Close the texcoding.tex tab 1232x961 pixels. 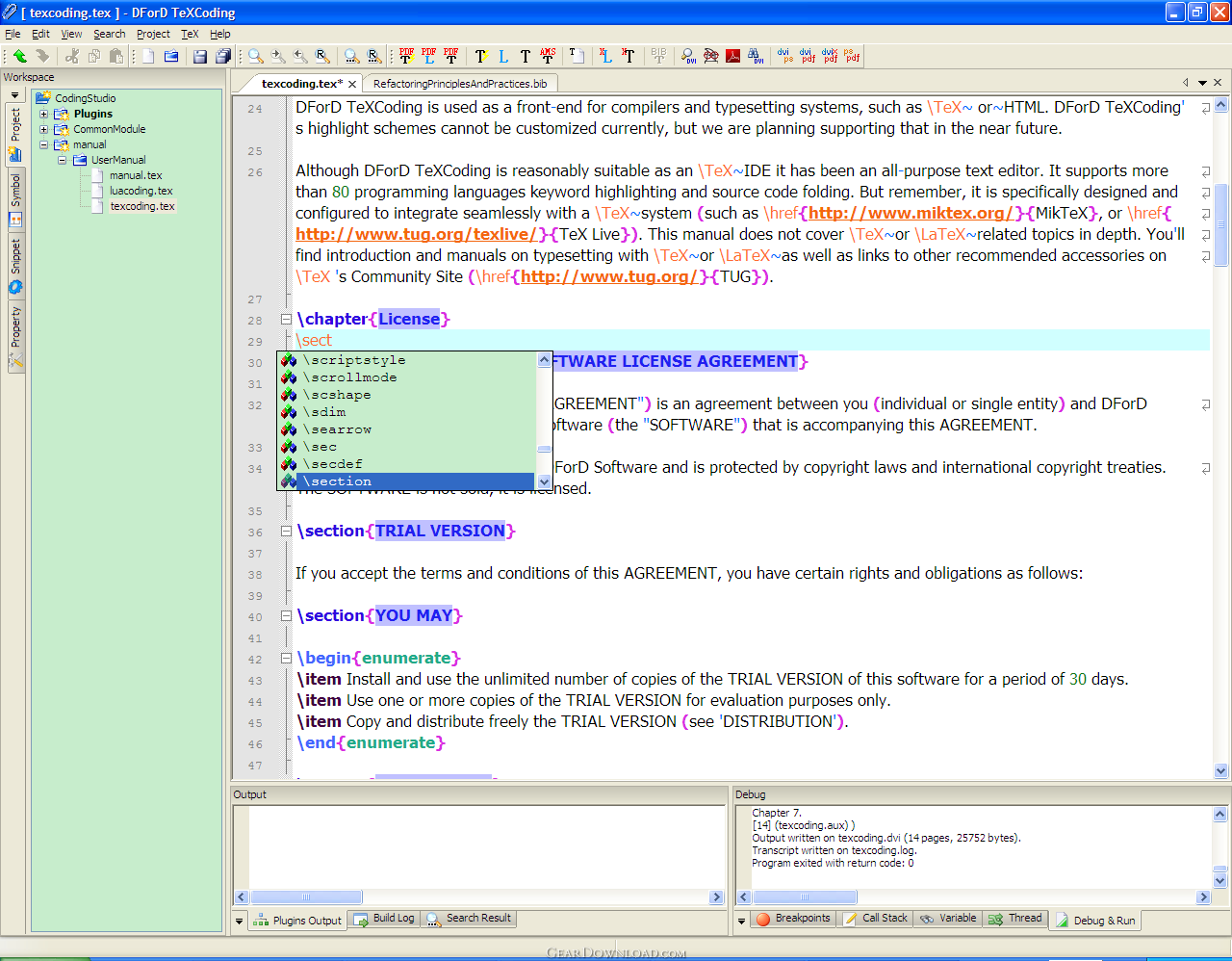[x=352, y=85]
